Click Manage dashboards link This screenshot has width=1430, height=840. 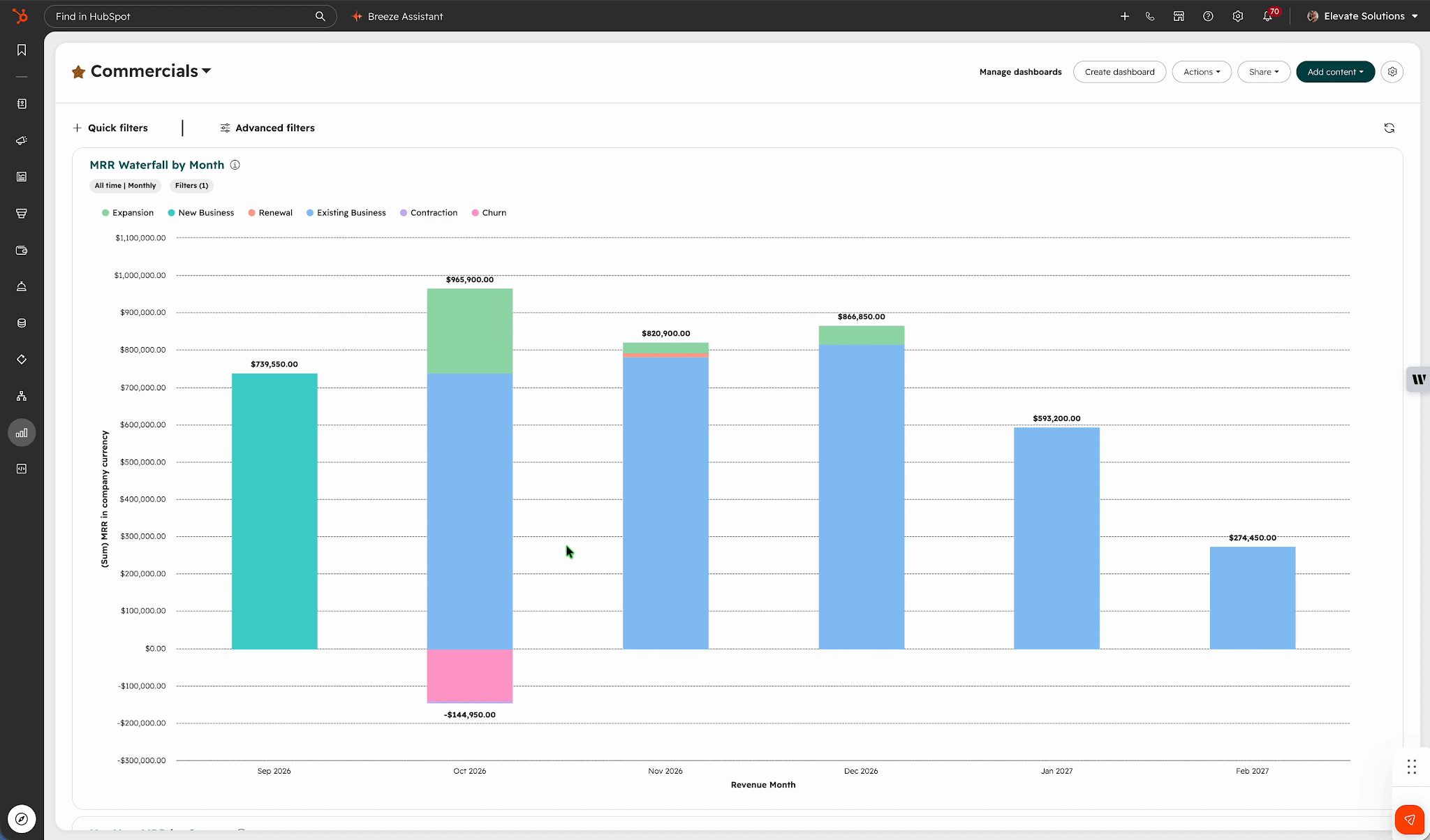(1020, 72)
